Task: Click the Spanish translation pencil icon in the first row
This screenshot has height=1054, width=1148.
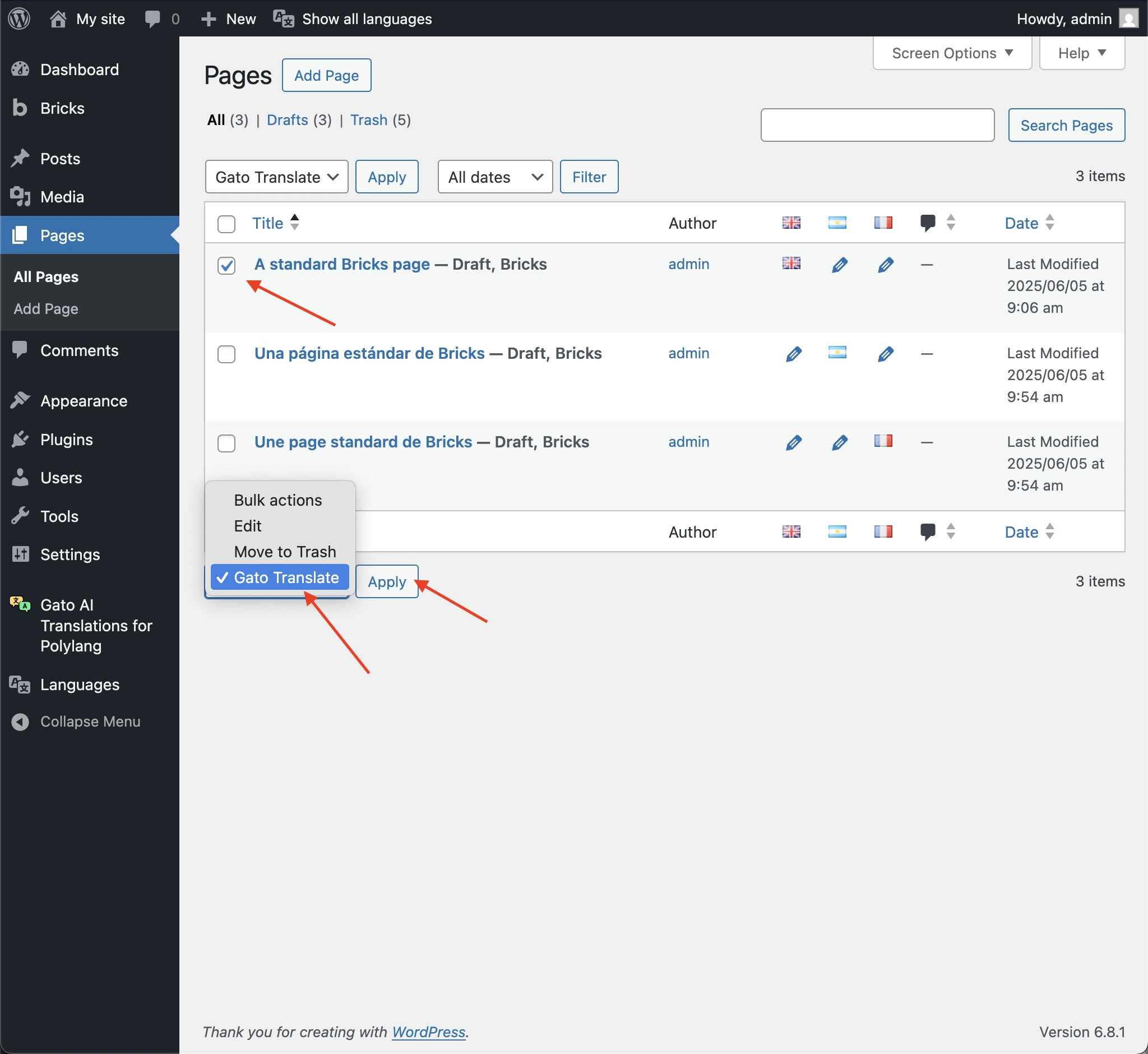Action: click(839, 265)
